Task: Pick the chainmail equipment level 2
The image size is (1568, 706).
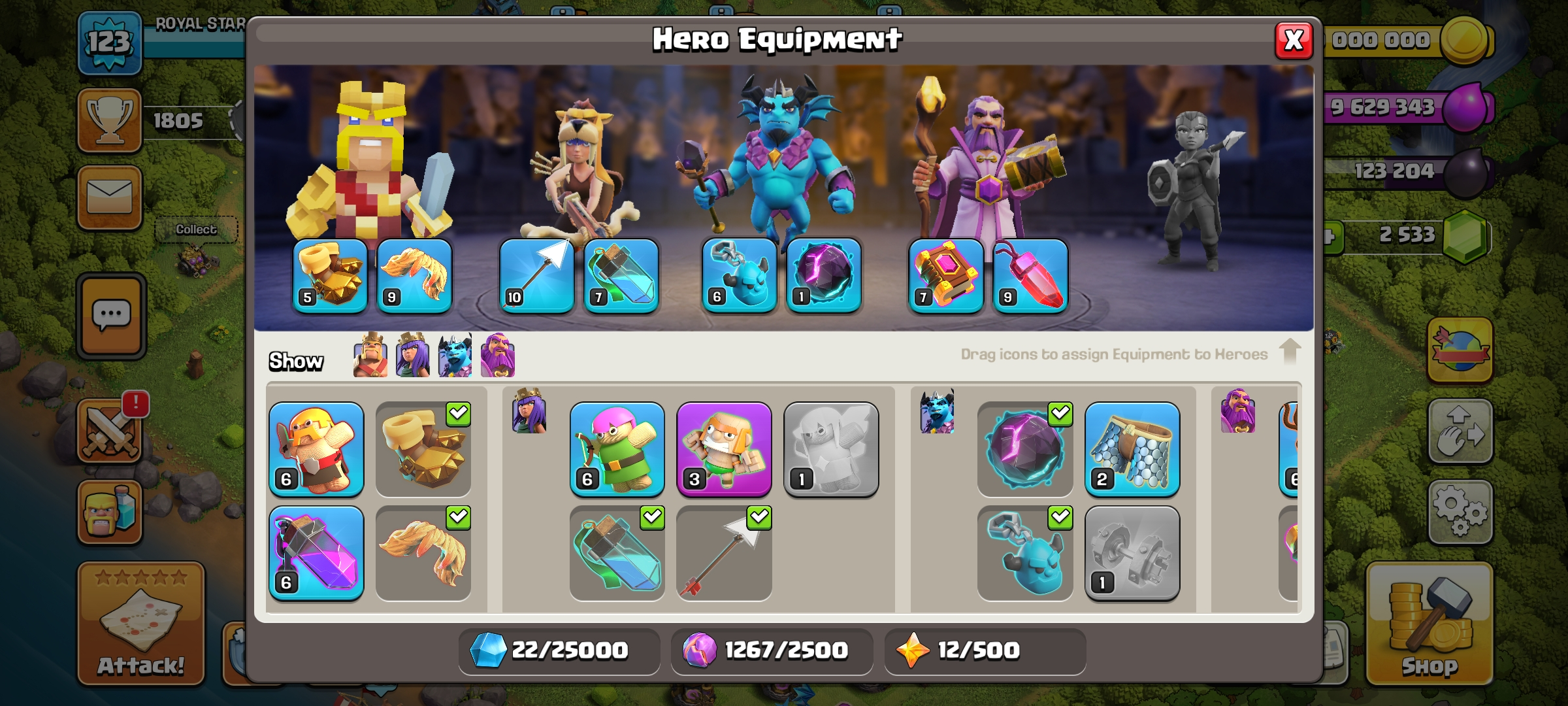Action: (1132, 449)
